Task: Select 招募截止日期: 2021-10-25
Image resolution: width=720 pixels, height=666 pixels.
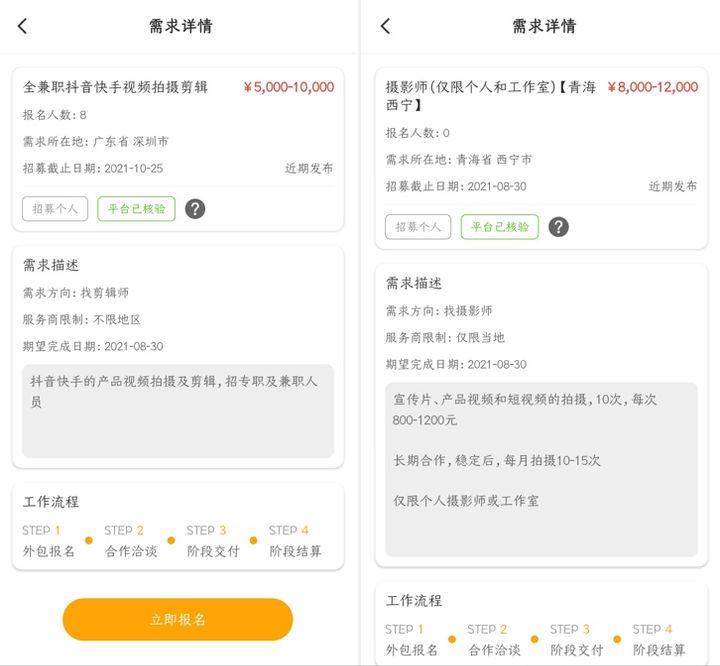Action: click(93, 168)
